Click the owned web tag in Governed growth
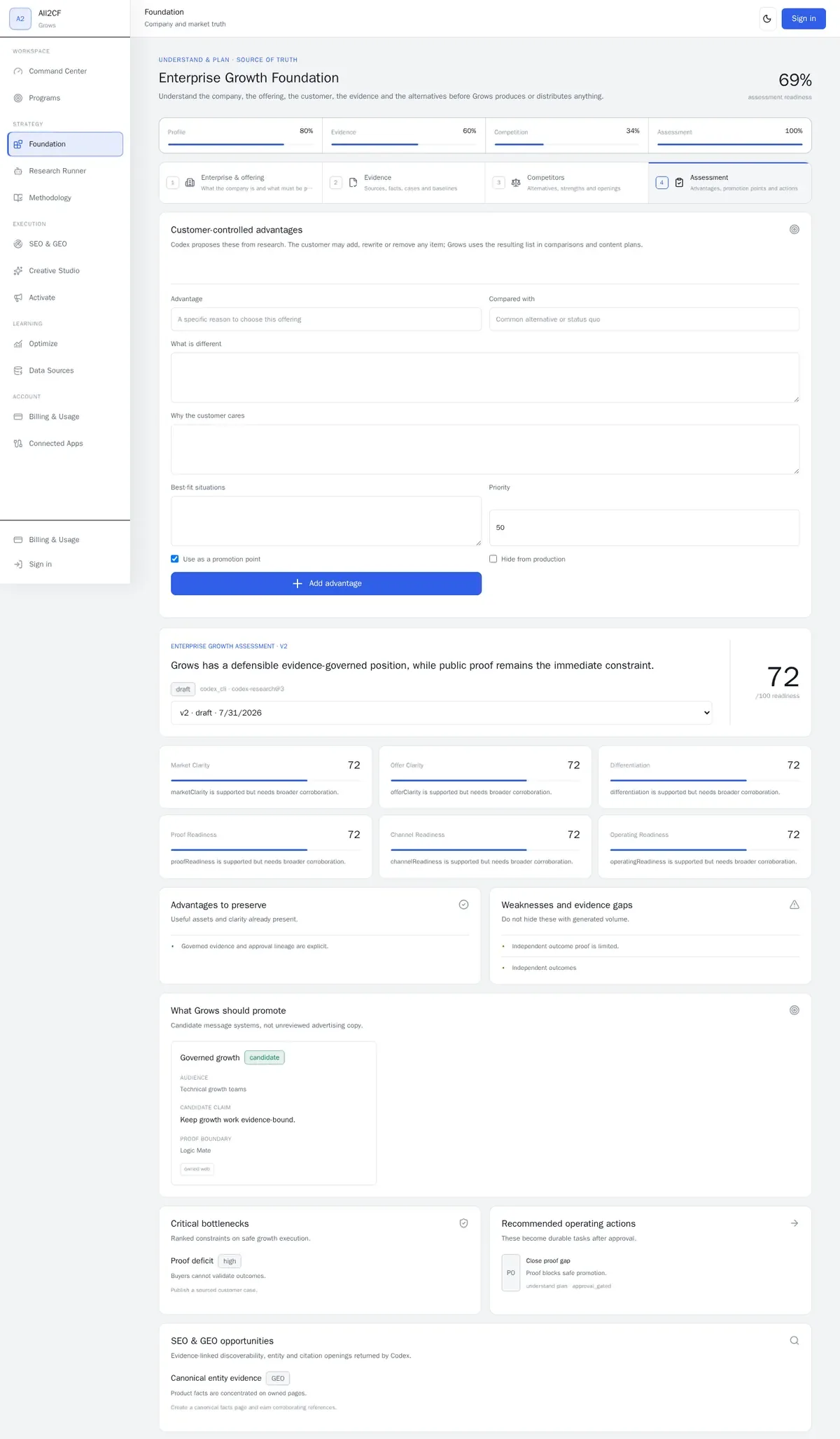This screenshot has height=1439, width=840. click(197, 1169)
